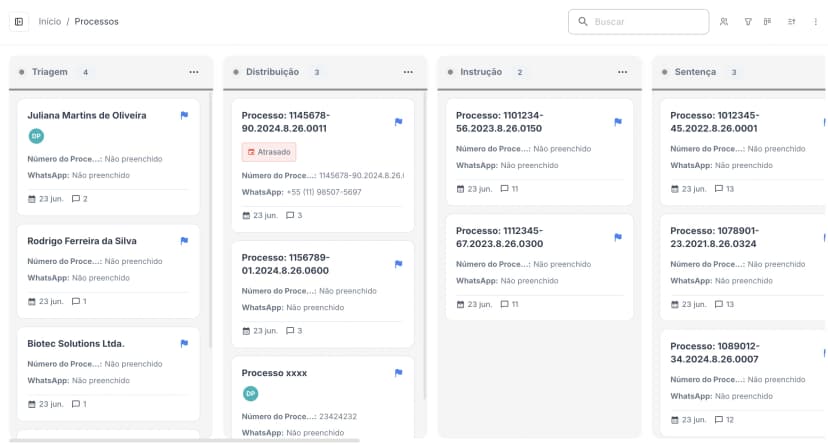Click comment icon on Juliana card
828x445 pixels.
tap(76, 198)
